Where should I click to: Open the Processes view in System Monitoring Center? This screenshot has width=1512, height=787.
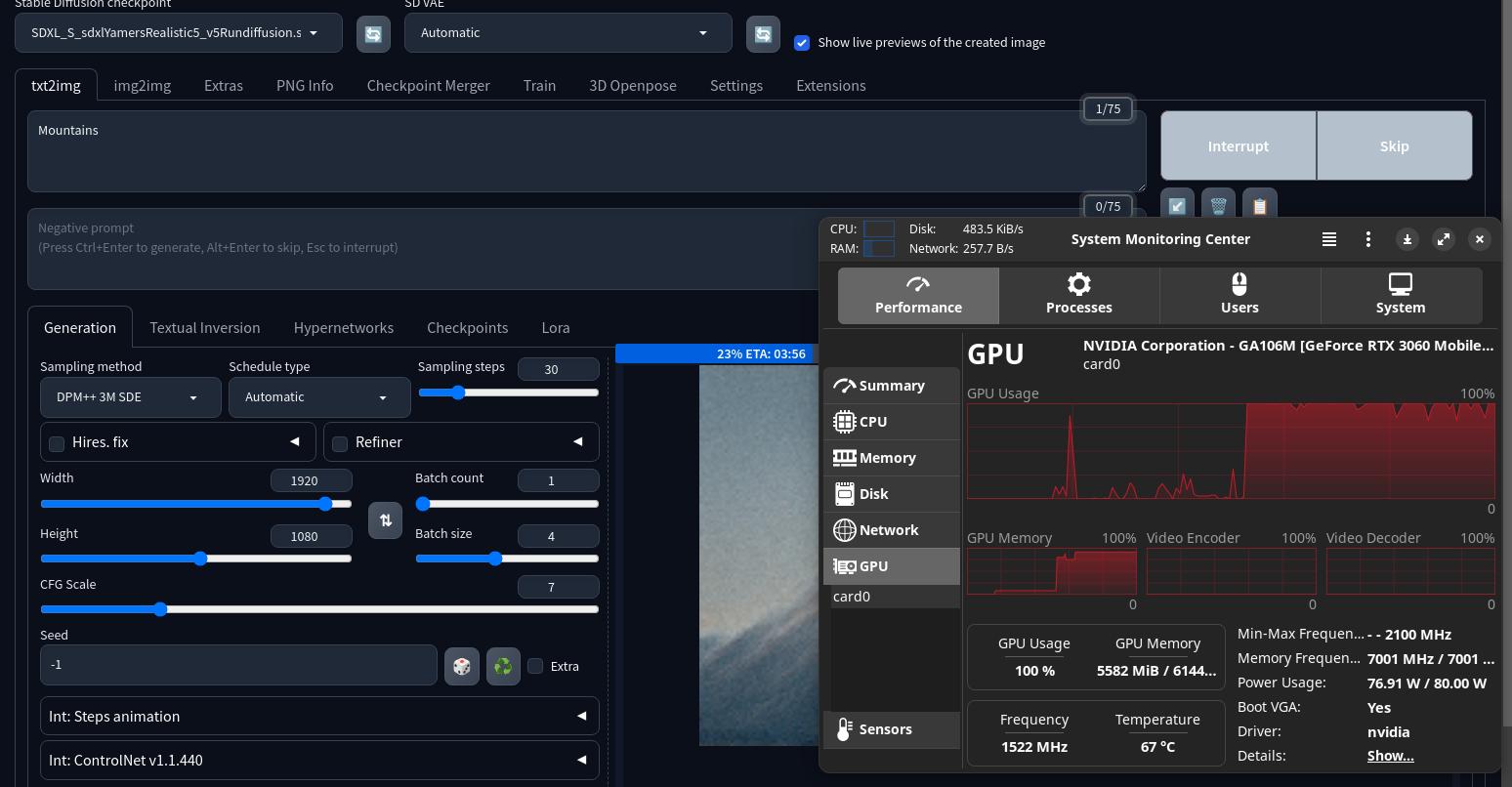1078,295
